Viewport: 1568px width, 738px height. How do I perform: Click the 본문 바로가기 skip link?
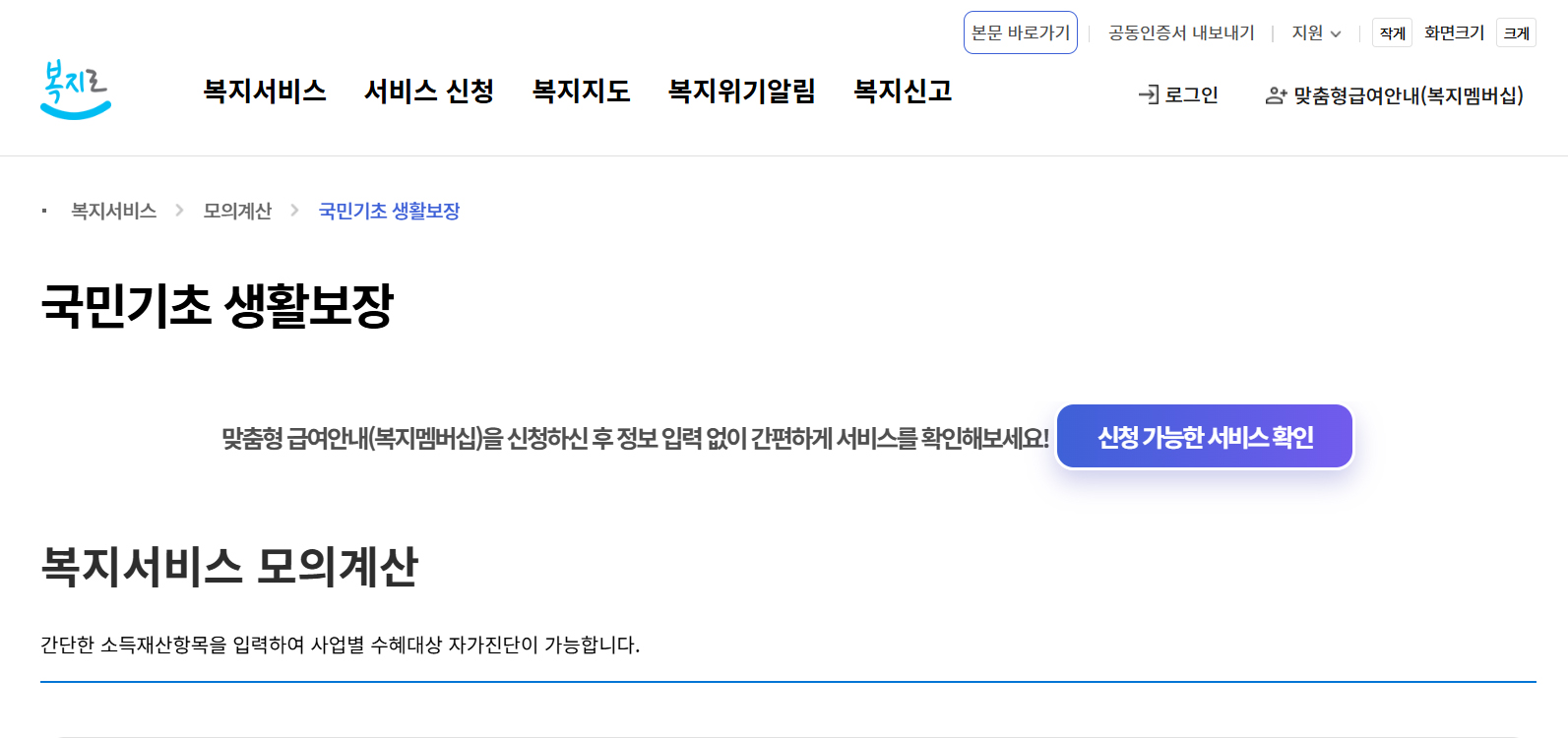pos(1021,31)
